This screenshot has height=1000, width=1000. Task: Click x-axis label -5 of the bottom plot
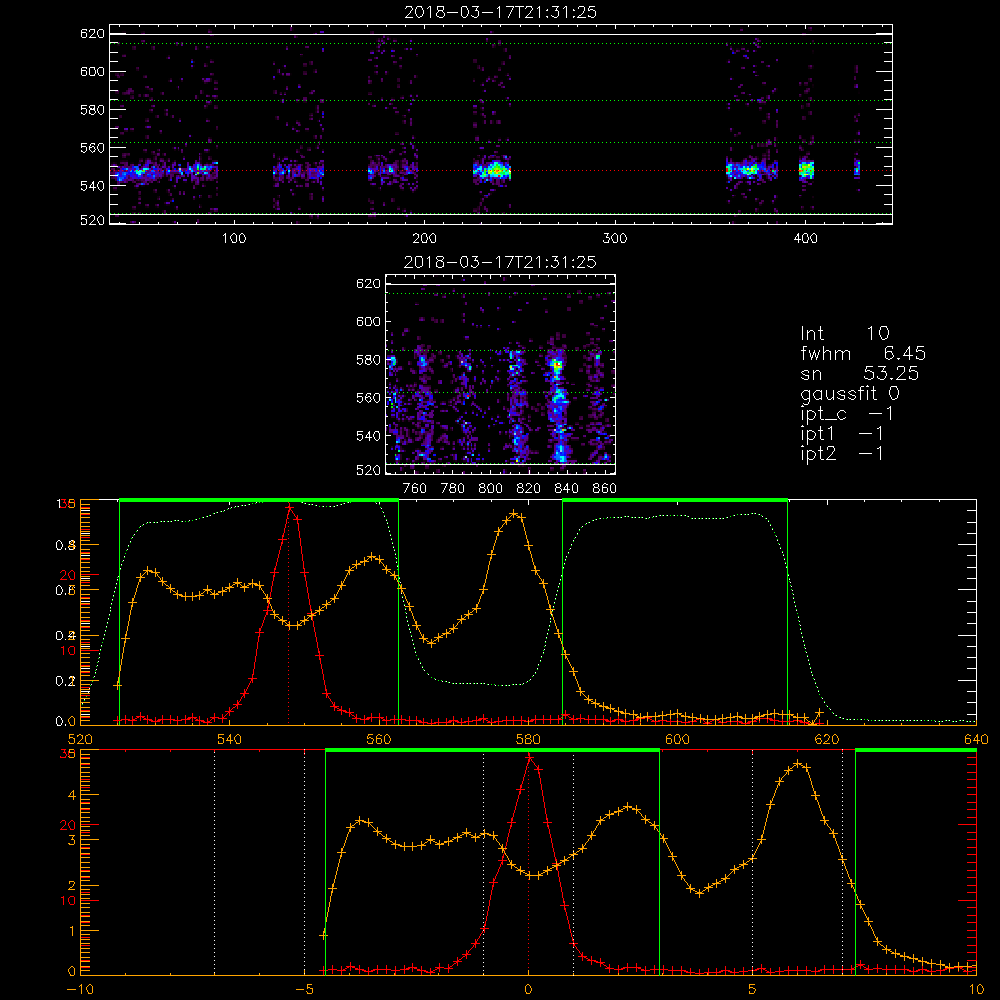pos(304,989)
